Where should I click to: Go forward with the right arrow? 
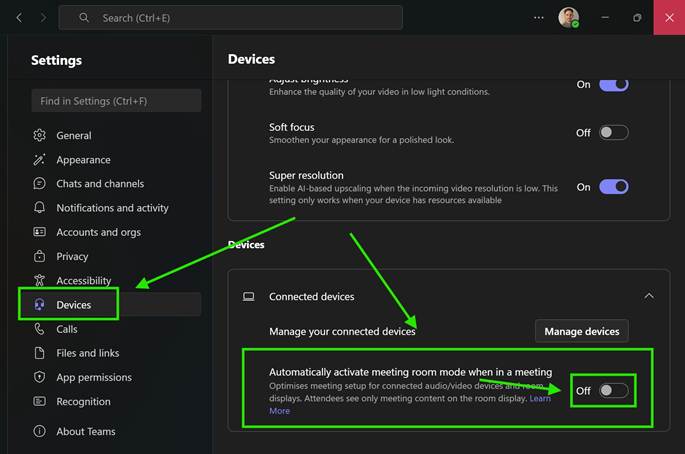click(x=43, y=17)
